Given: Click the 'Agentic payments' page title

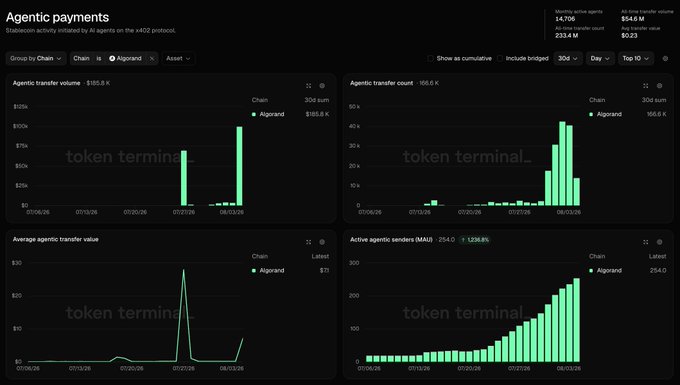Looking at the screenshot, I should [57, 17].
